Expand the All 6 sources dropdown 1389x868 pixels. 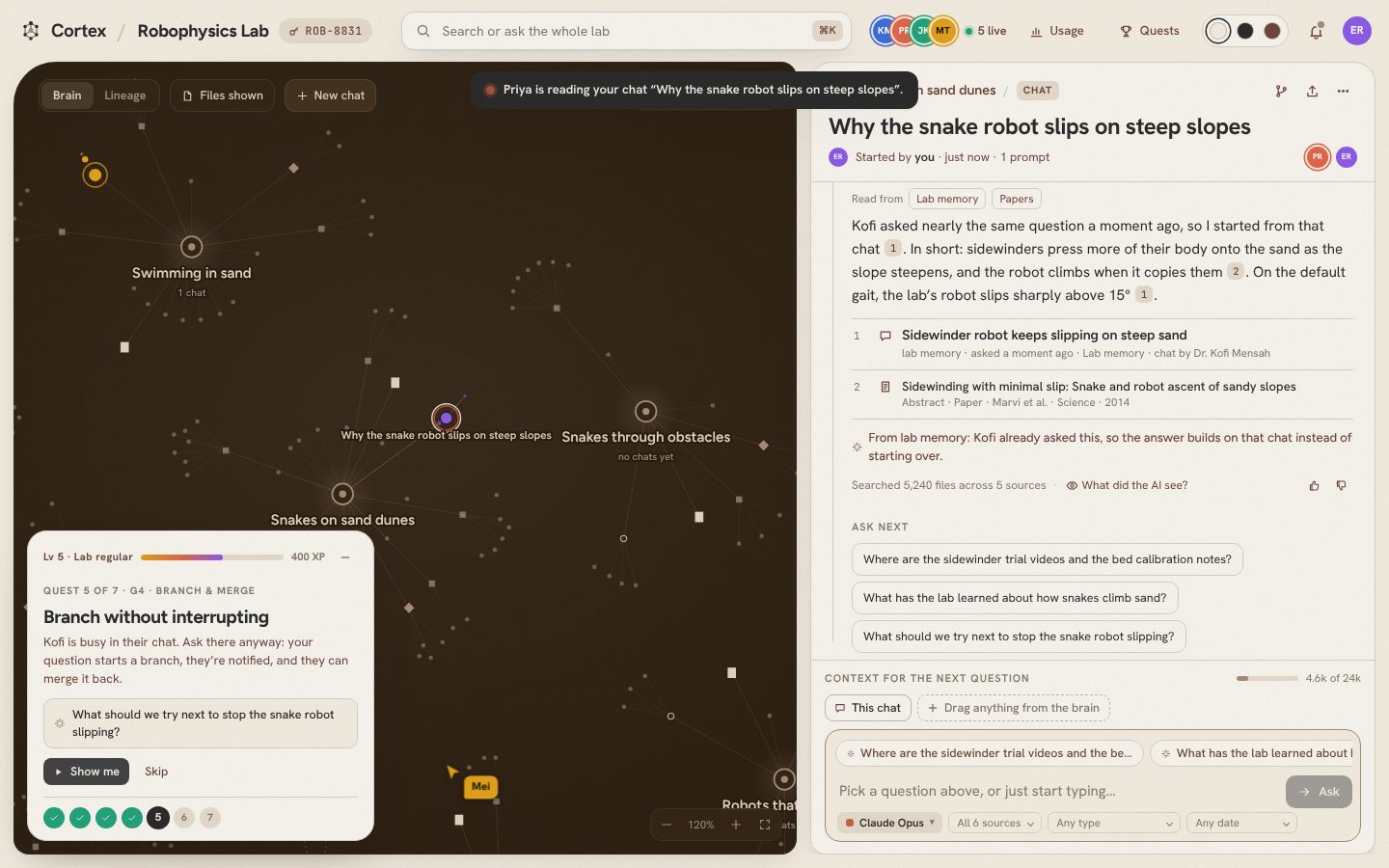(x=994, y=823)
